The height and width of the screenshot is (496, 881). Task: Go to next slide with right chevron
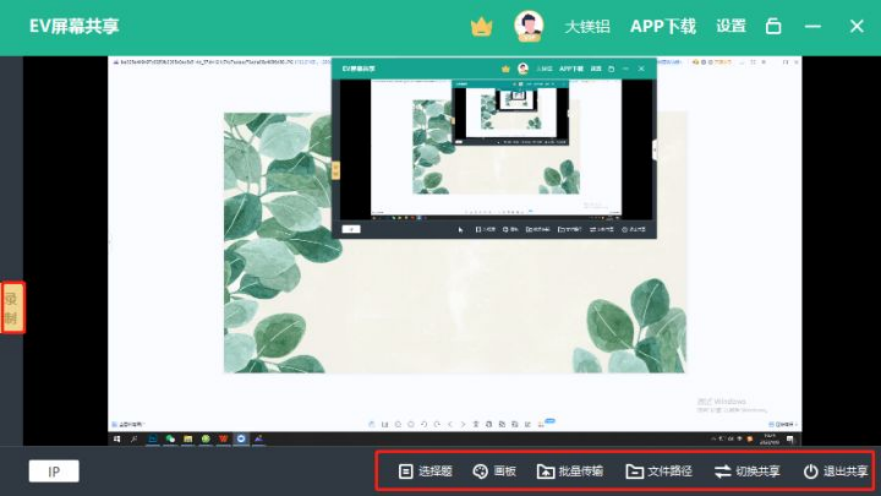(x=463, y=424)
